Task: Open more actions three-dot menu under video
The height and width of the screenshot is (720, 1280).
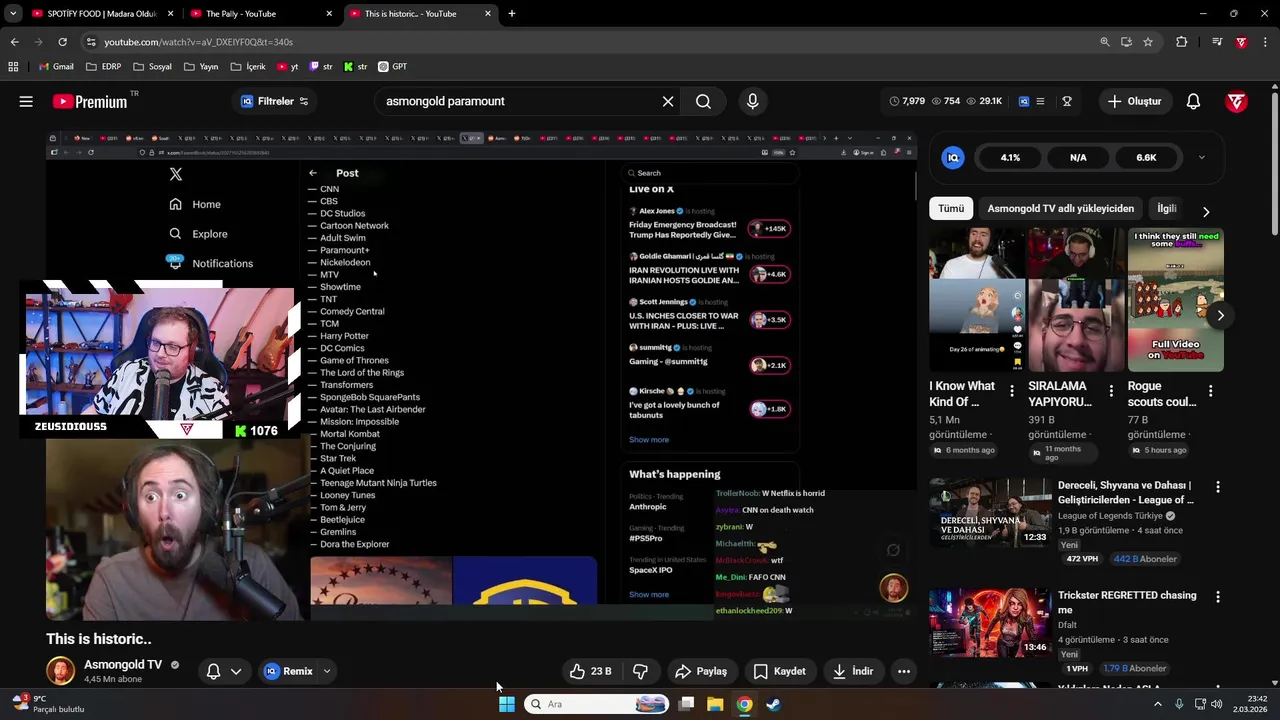Action: point(904,671)
